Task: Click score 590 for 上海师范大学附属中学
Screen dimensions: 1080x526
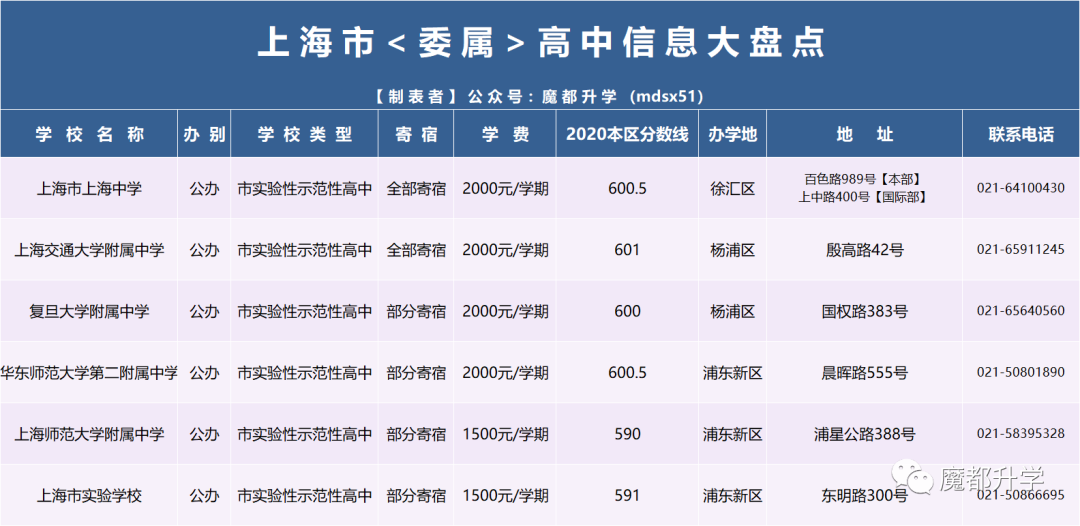Action: click(627, 434)
